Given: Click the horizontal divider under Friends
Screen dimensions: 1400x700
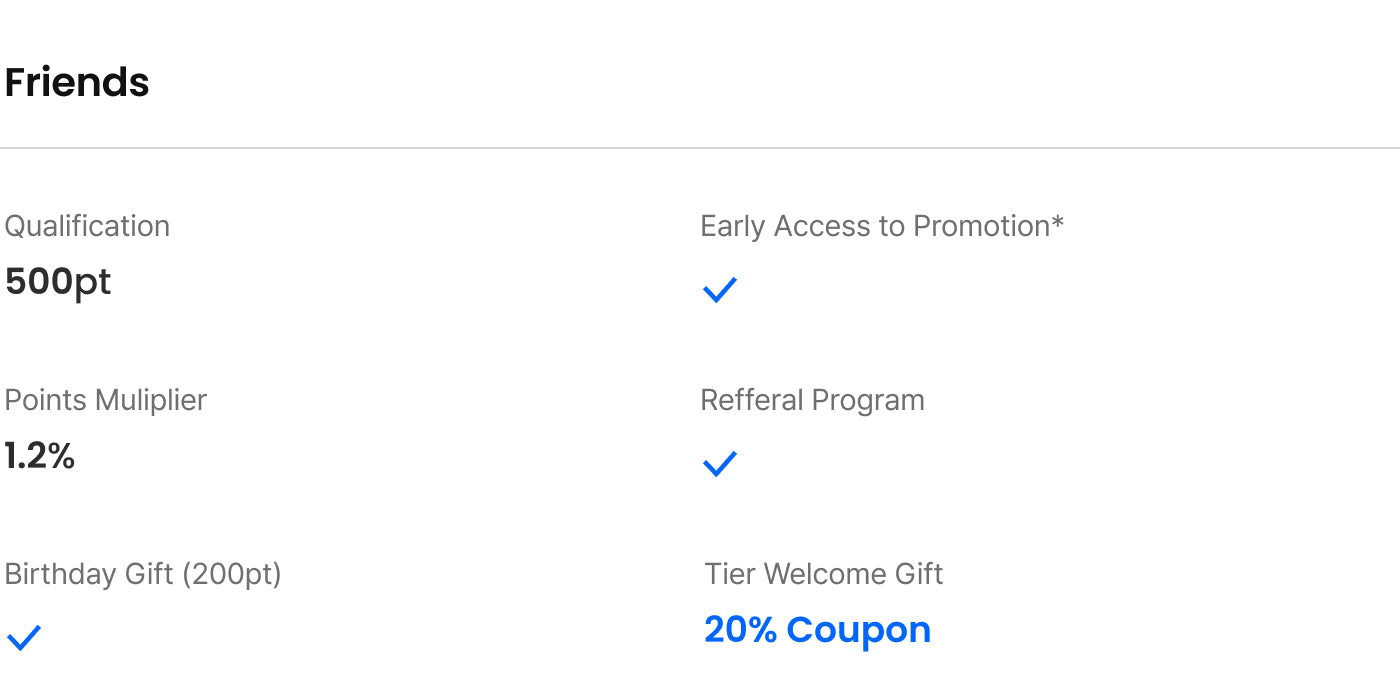Looking at the screenshot, I should pyautogui.click(x=700, y=148).
